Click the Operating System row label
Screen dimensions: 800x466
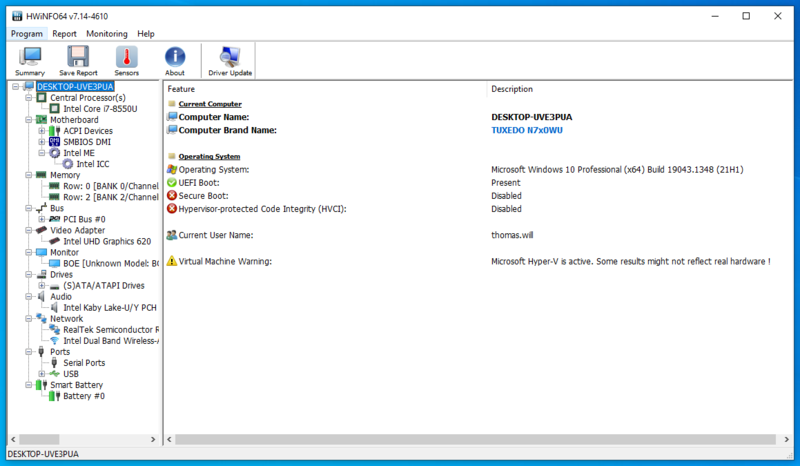[214, 169]
